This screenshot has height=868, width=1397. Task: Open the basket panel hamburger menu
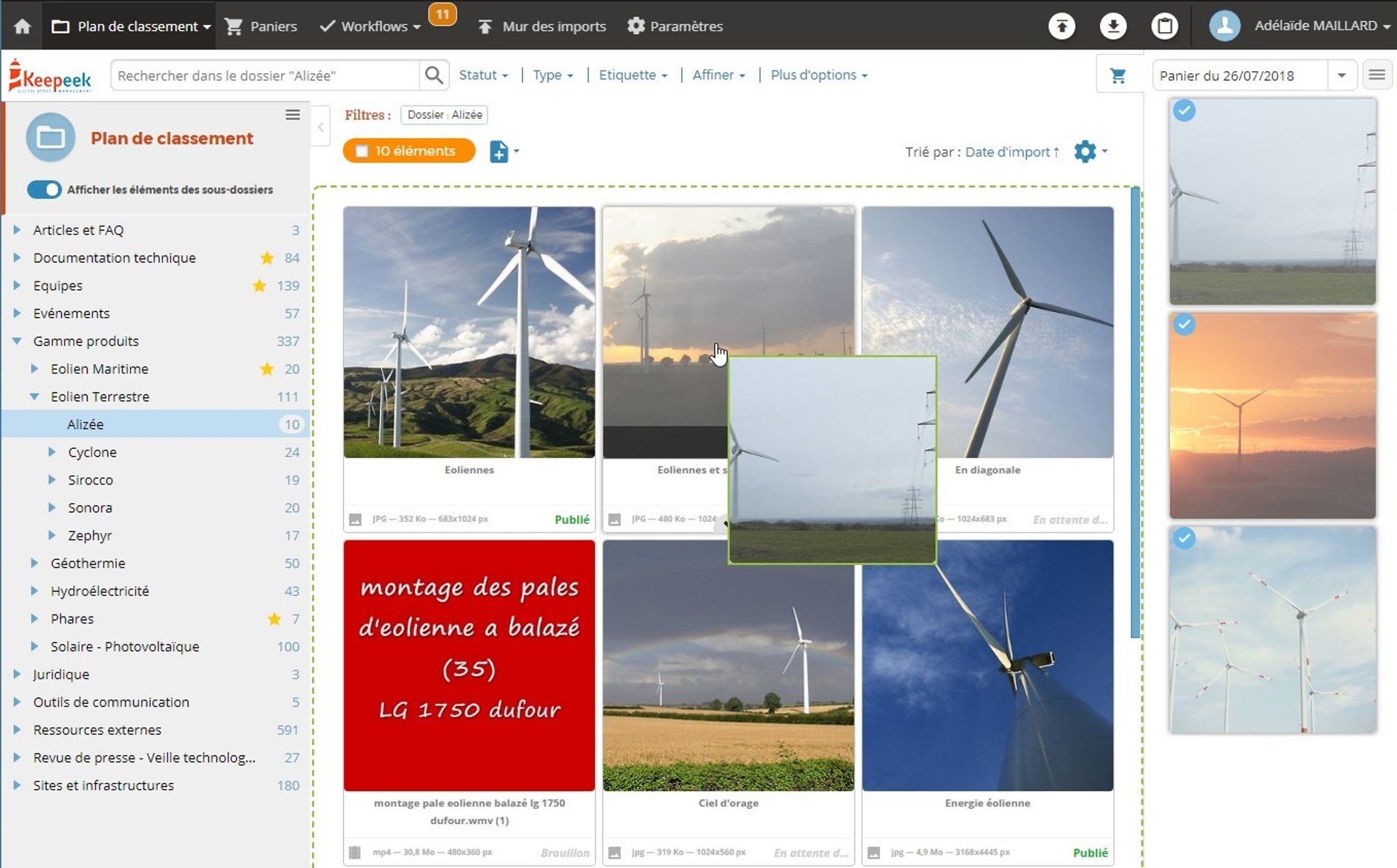(x=1377, y=75)
